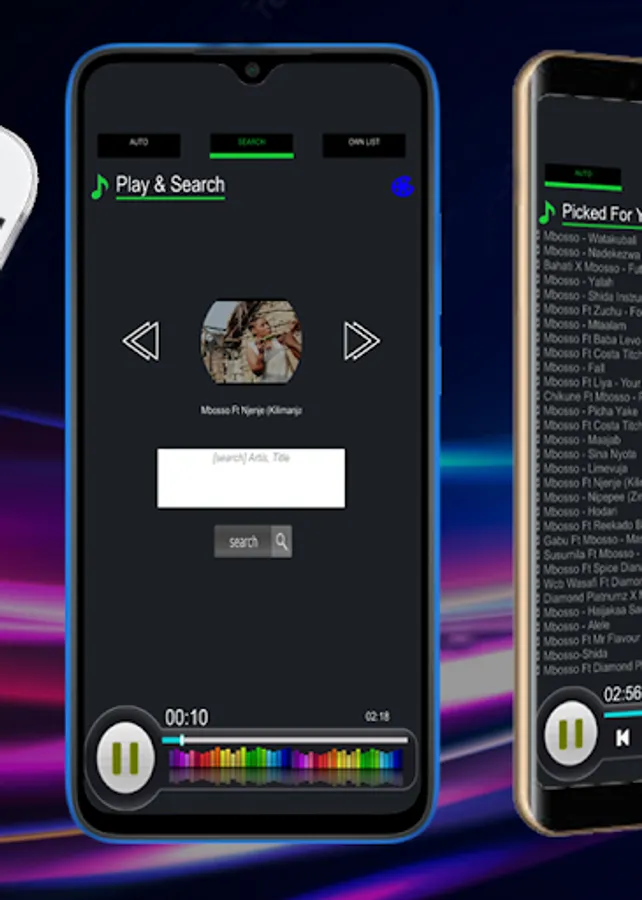
Task: Play Mbosso - Limevuja from list
Action: (585, 468)
